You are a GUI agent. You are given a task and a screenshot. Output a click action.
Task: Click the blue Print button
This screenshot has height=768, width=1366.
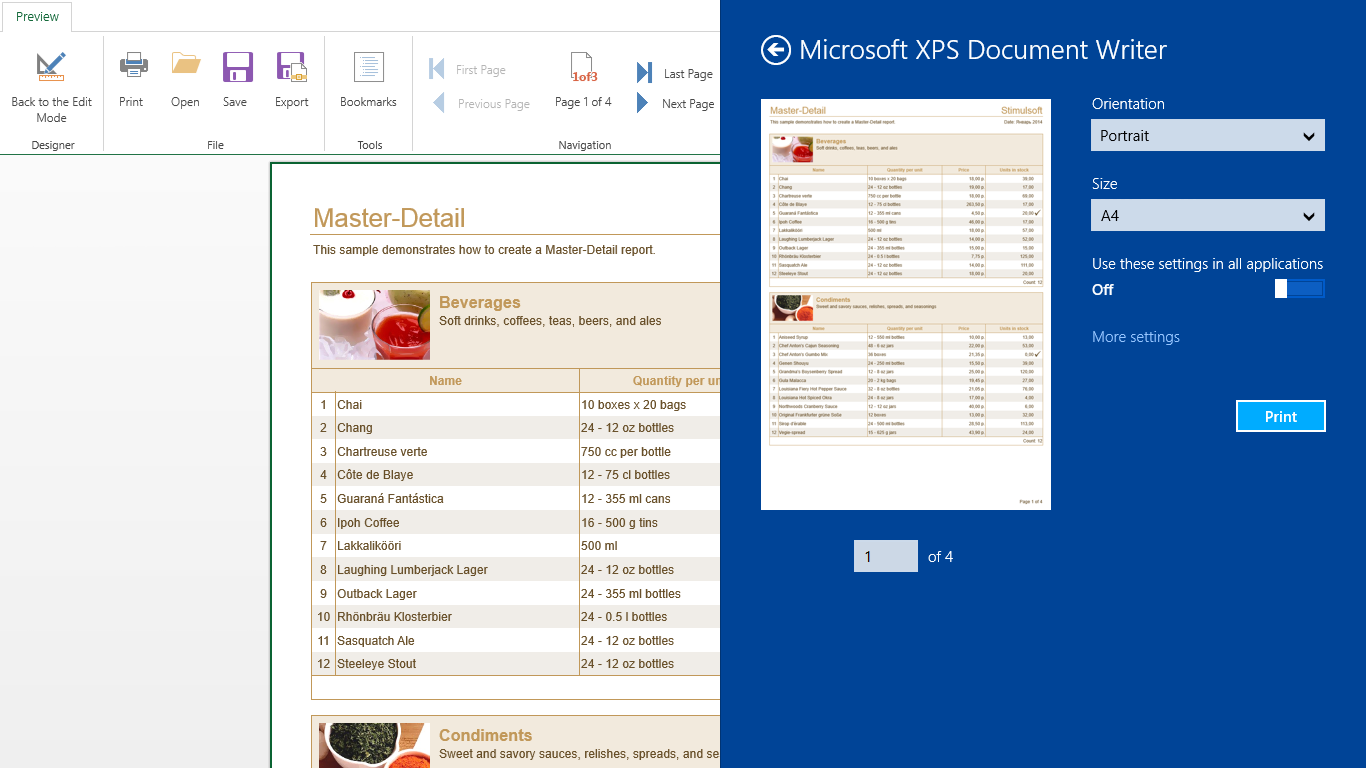click(1280, 416)
